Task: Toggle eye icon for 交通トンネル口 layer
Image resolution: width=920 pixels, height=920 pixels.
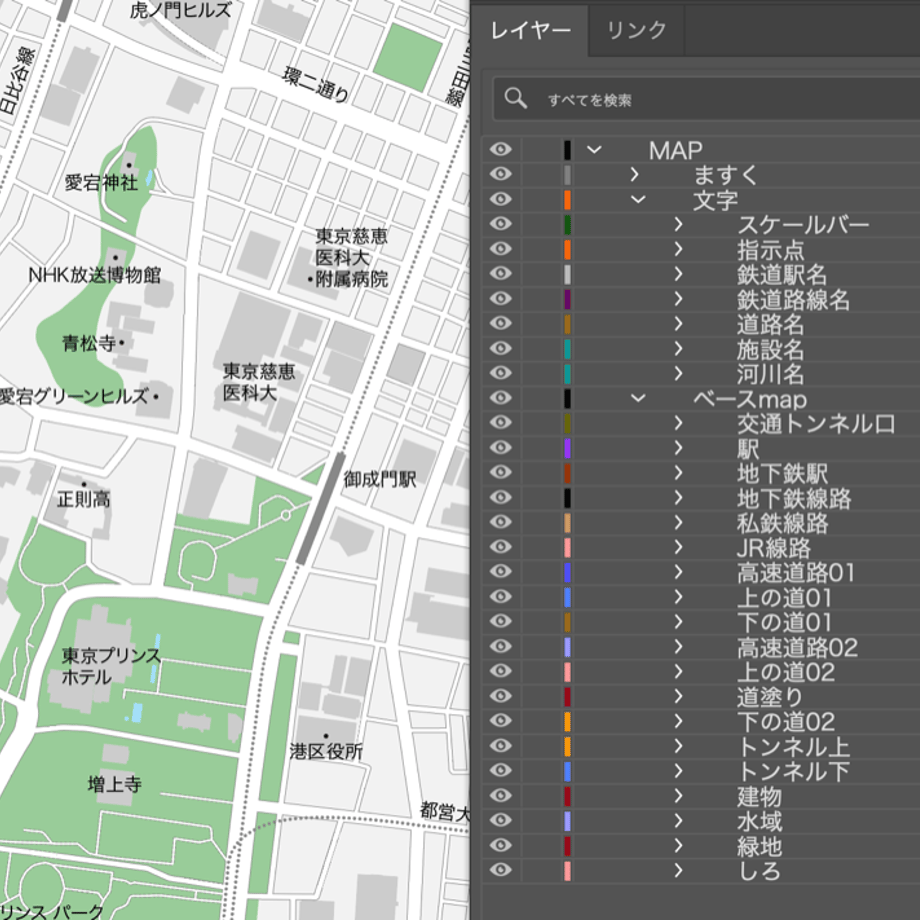Action: coord(500,423)
